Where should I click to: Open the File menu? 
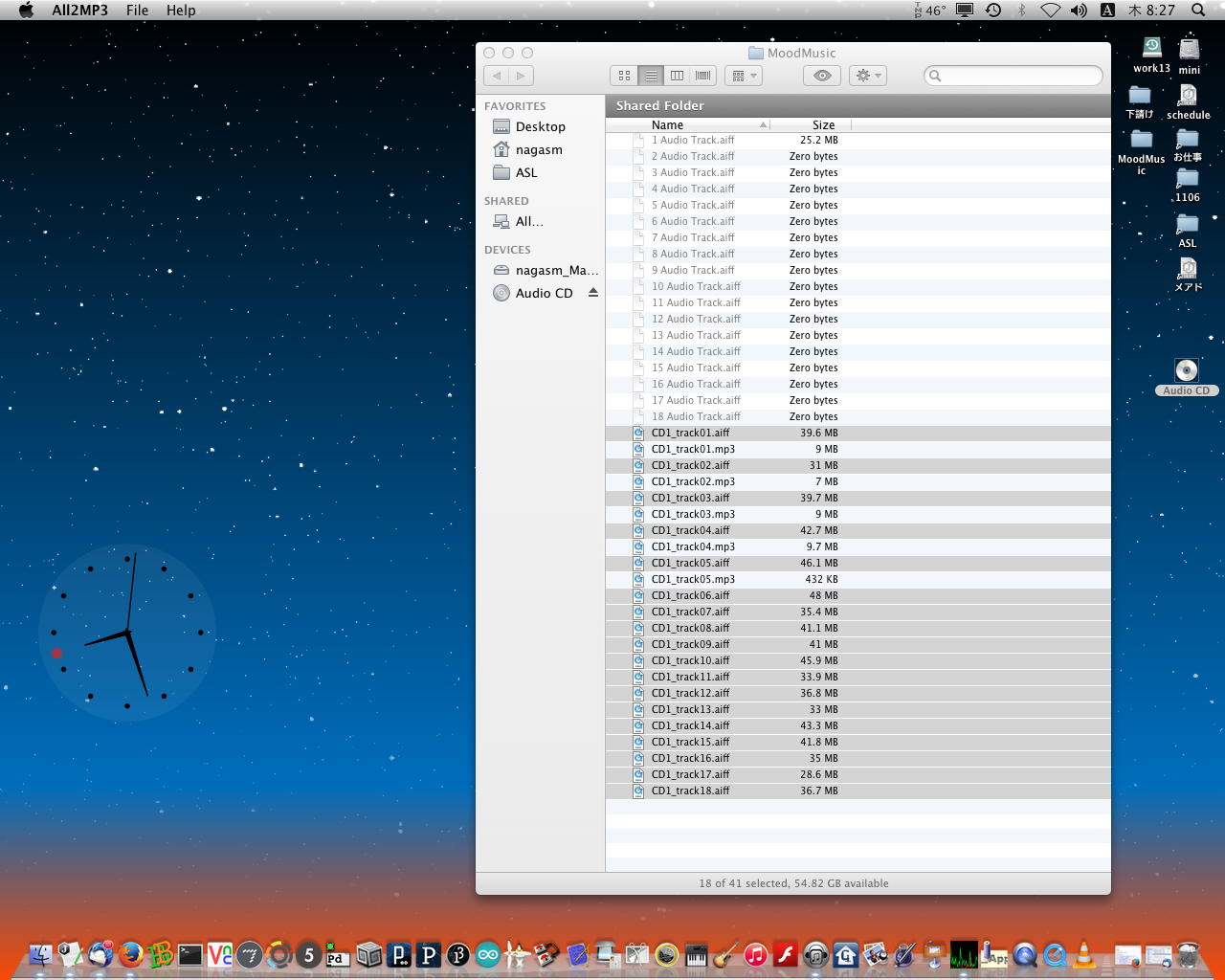137,11
